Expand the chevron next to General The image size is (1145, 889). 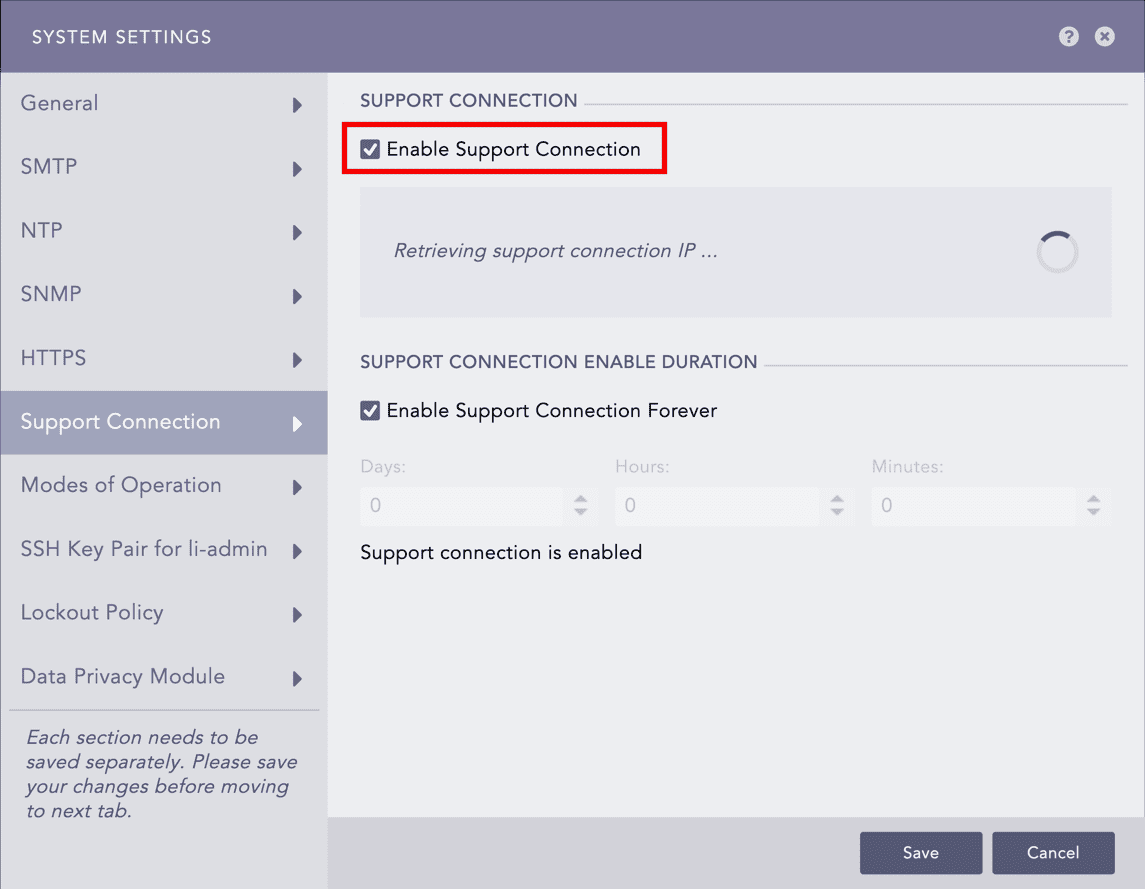297,104
